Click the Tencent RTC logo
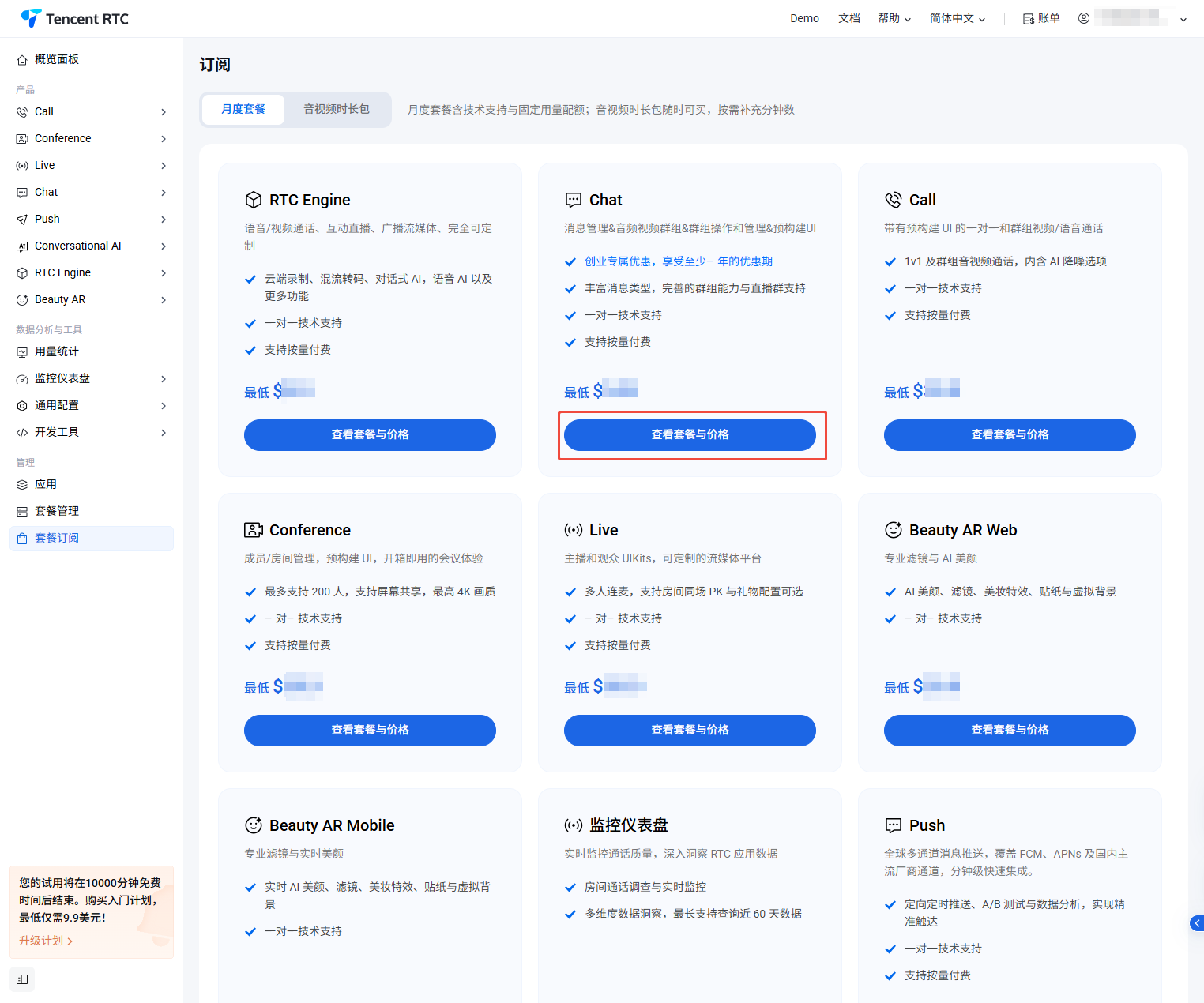The width and height of the screenshot is (1204, 1003). click(74, 18)
